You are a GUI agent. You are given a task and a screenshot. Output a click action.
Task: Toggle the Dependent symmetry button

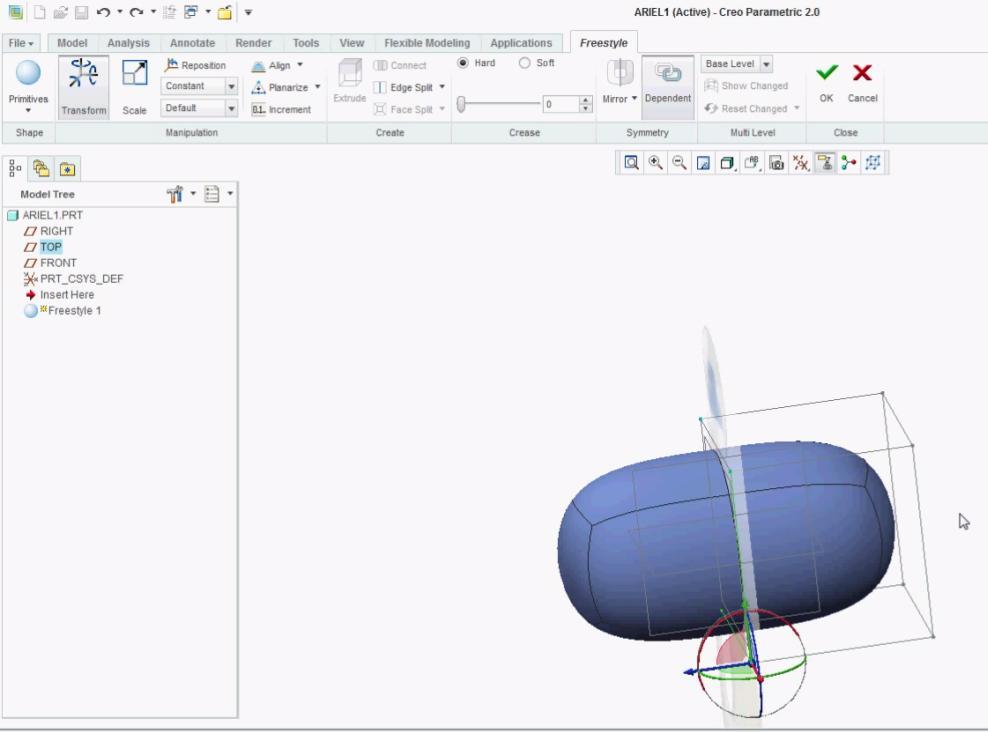tap(668, 87)
